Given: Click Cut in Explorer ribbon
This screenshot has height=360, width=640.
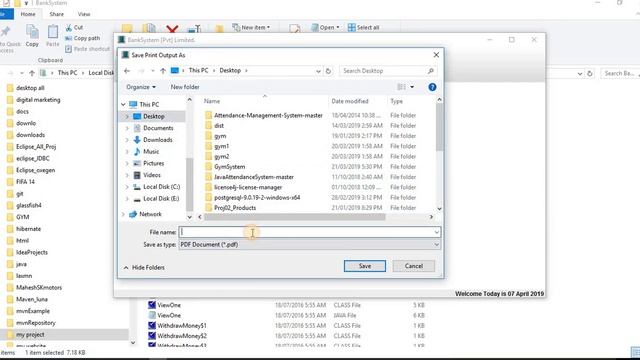Looking at the screenshot, I should click(x=74, y=27).
